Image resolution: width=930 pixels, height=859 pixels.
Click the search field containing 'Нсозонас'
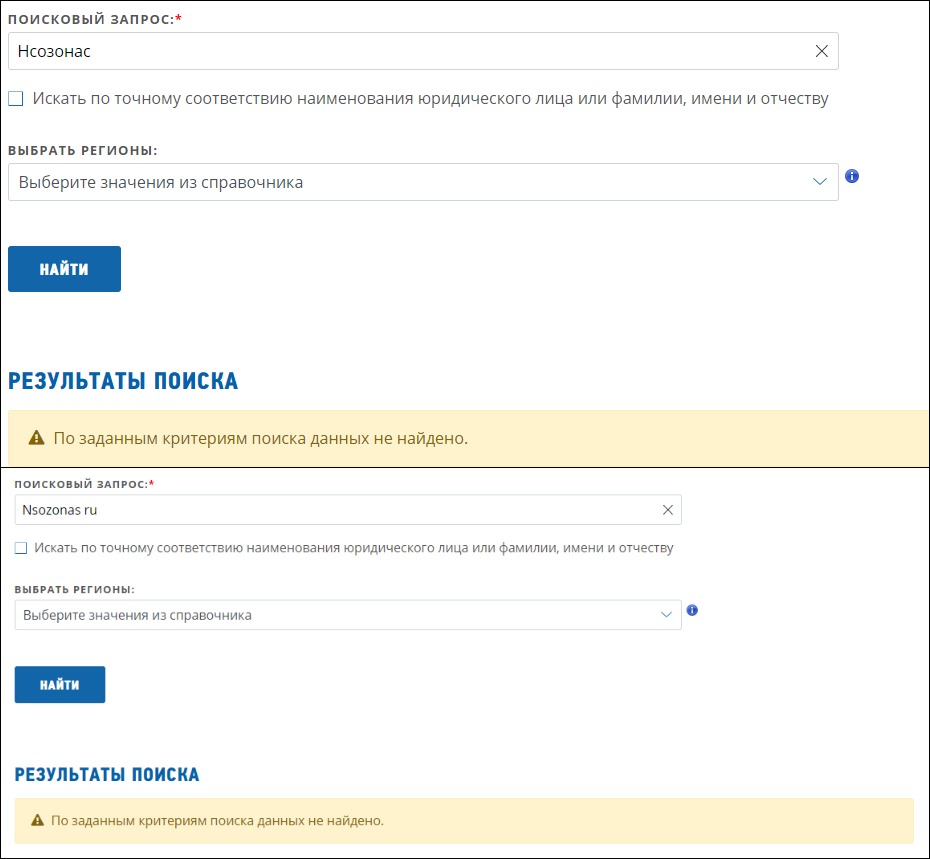point(423,51)
